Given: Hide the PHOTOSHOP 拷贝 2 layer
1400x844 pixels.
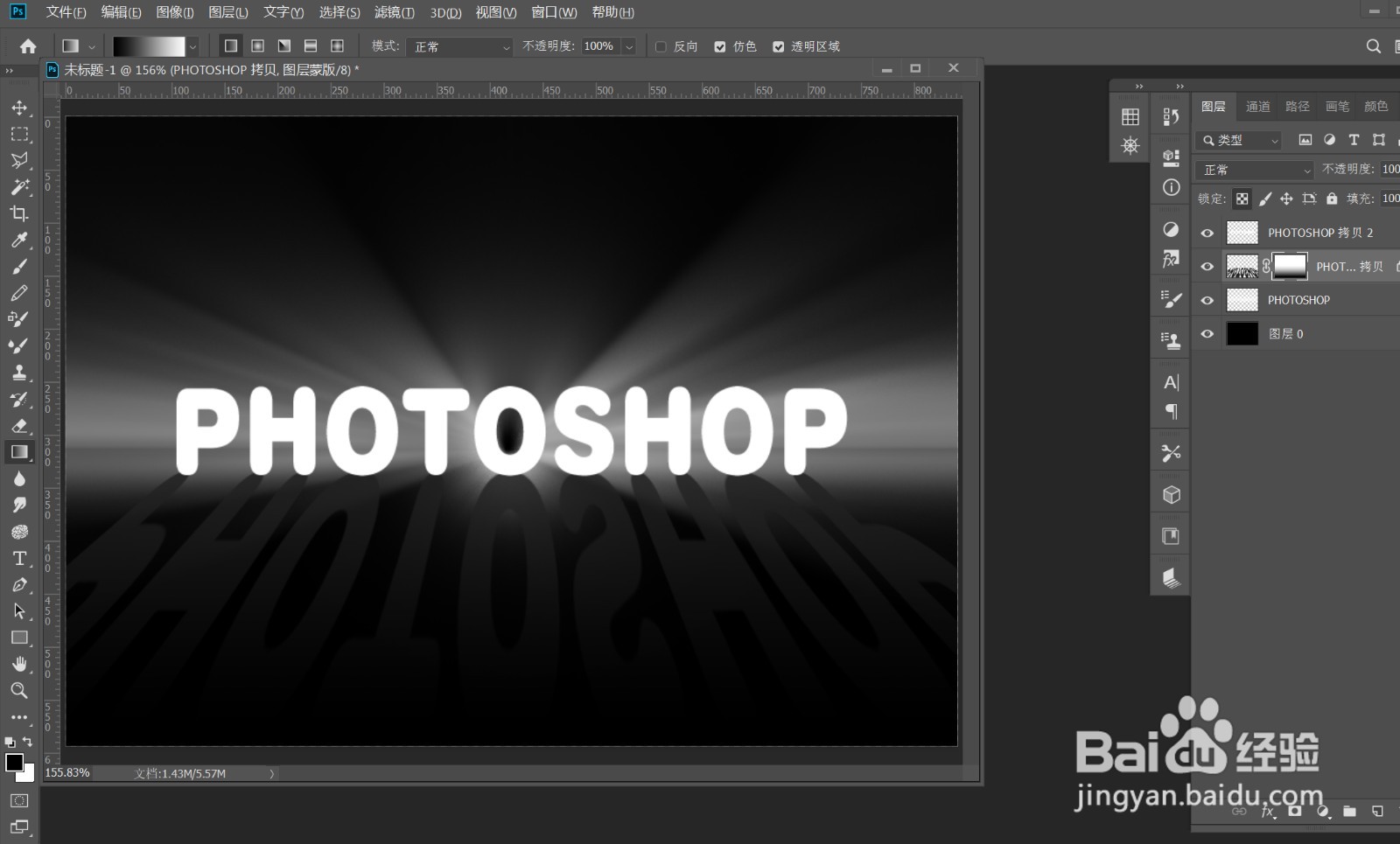Looking at the screenshot, I should pos(1207,233).
